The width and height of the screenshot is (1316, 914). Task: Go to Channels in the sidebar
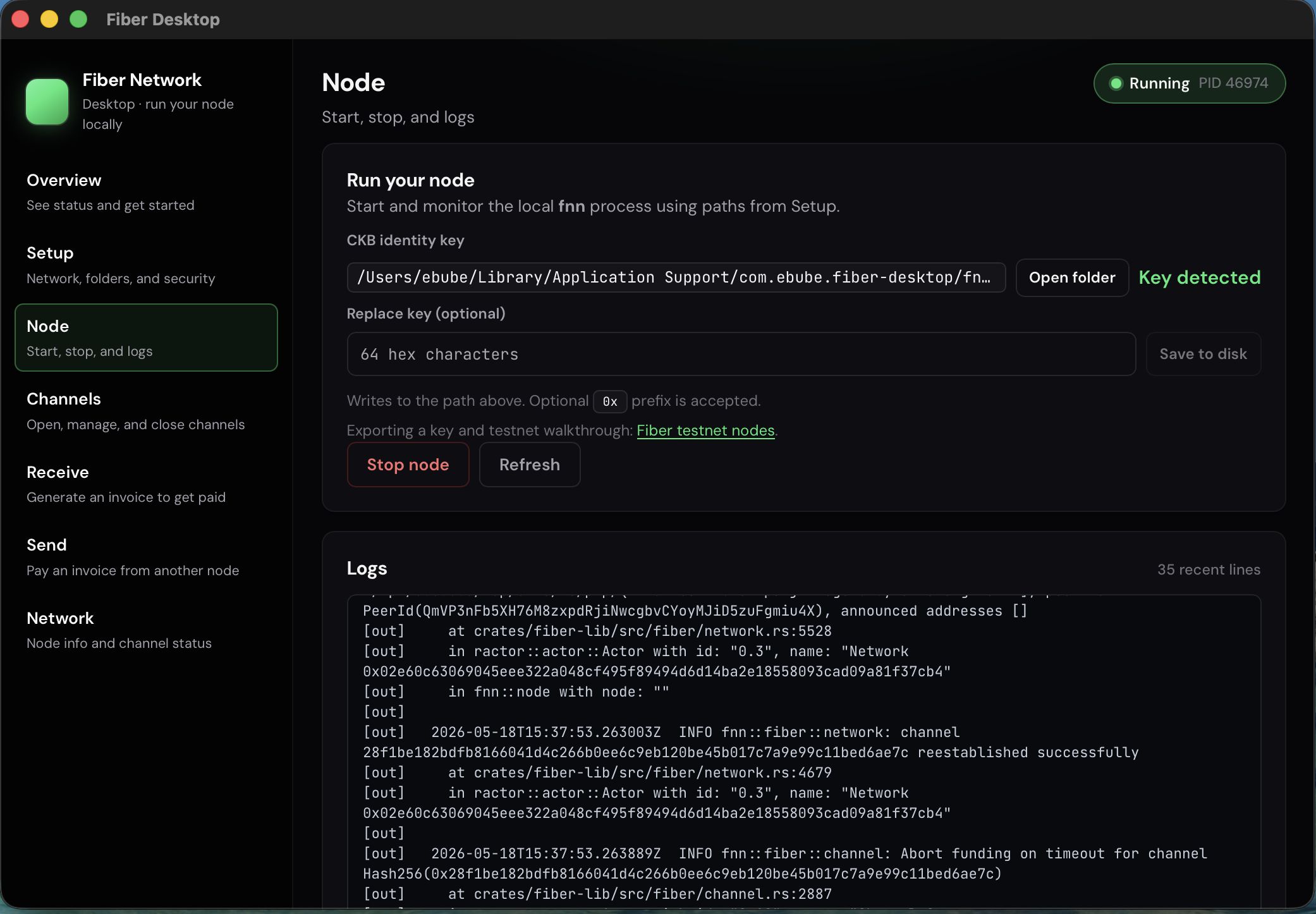click(146, 411)
